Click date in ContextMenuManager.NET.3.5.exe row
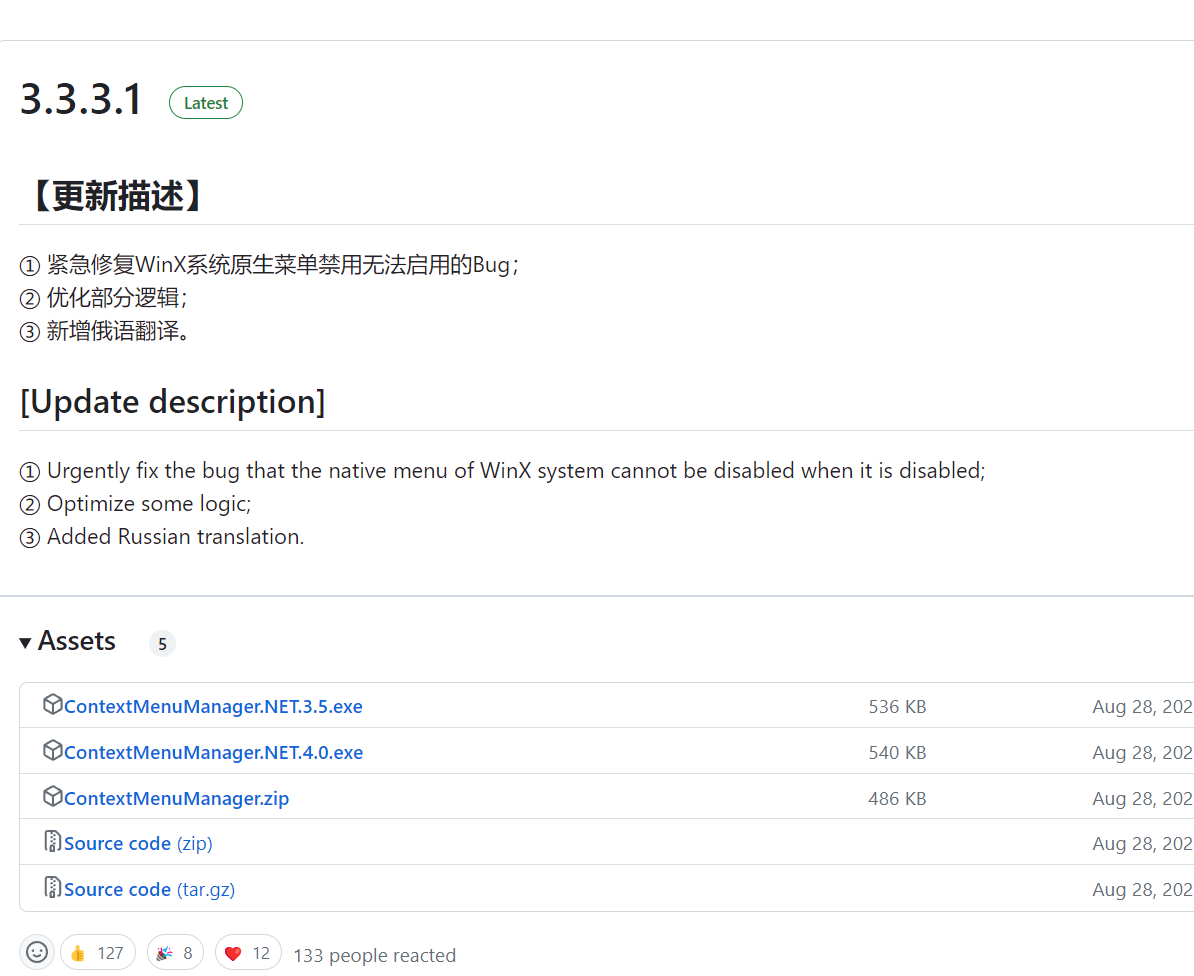Image resolution: width=1194 pixels, height=976 pixels. click(x=1142, y=706)
